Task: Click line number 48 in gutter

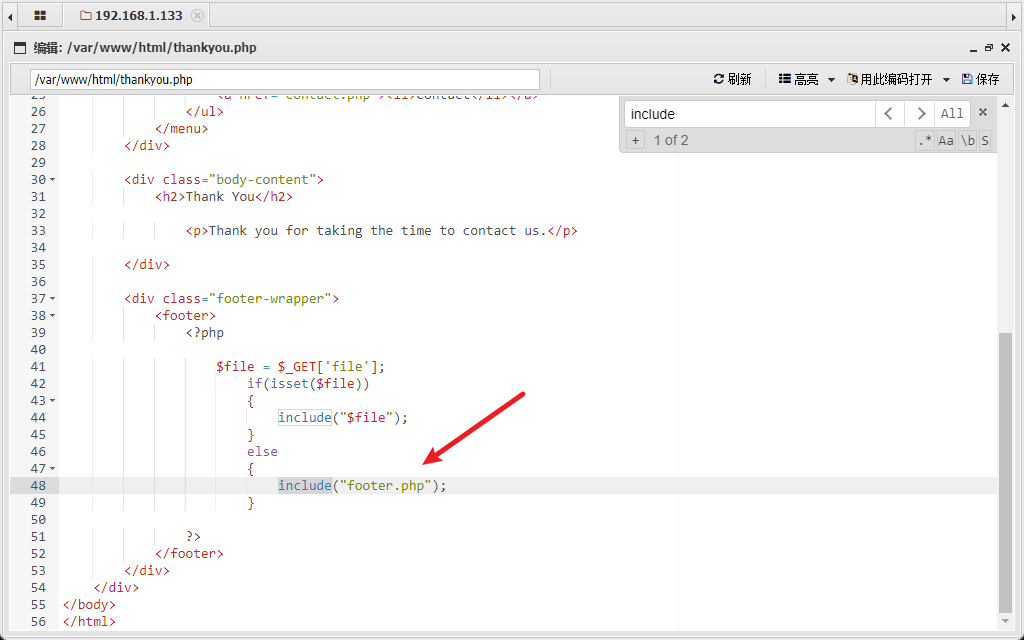Action: (38, 485)
